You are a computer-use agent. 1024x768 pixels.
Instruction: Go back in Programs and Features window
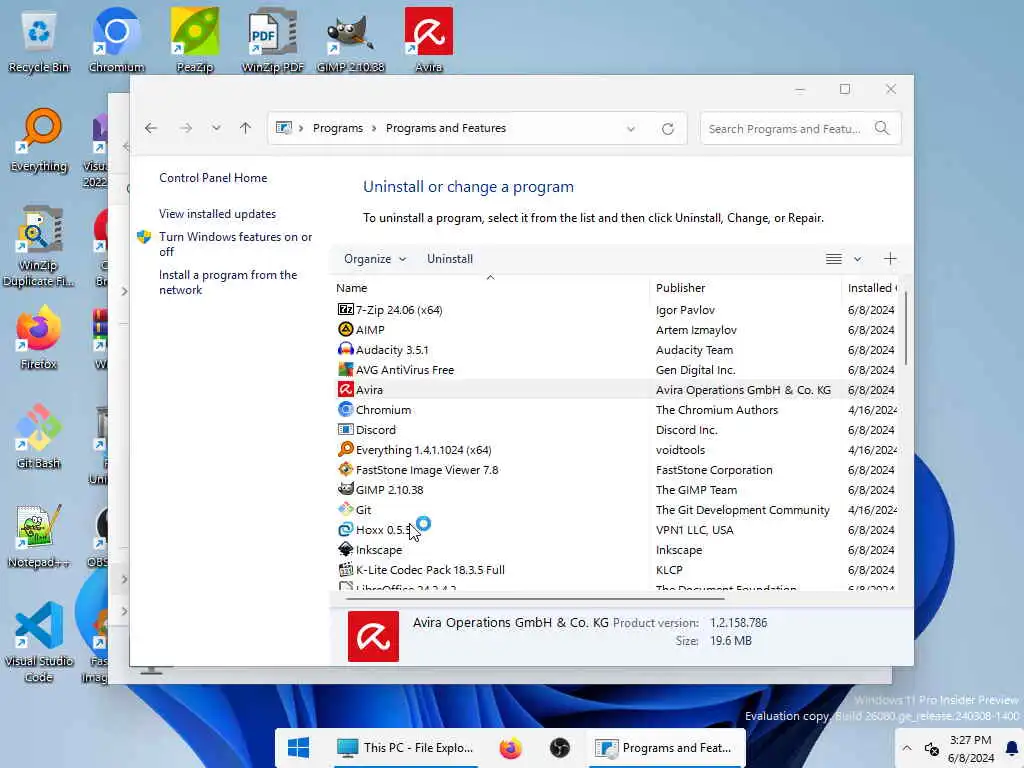pyautogui.click(x=151, y=128)
